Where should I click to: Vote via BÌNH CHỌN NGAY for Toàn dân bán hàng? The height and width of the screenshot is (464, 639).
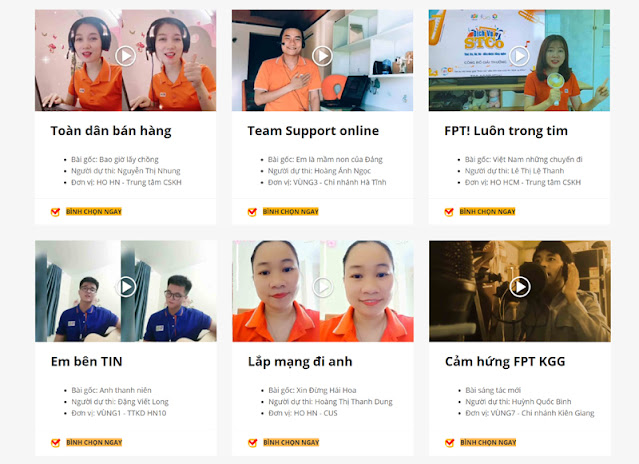(x=94, y=211)
